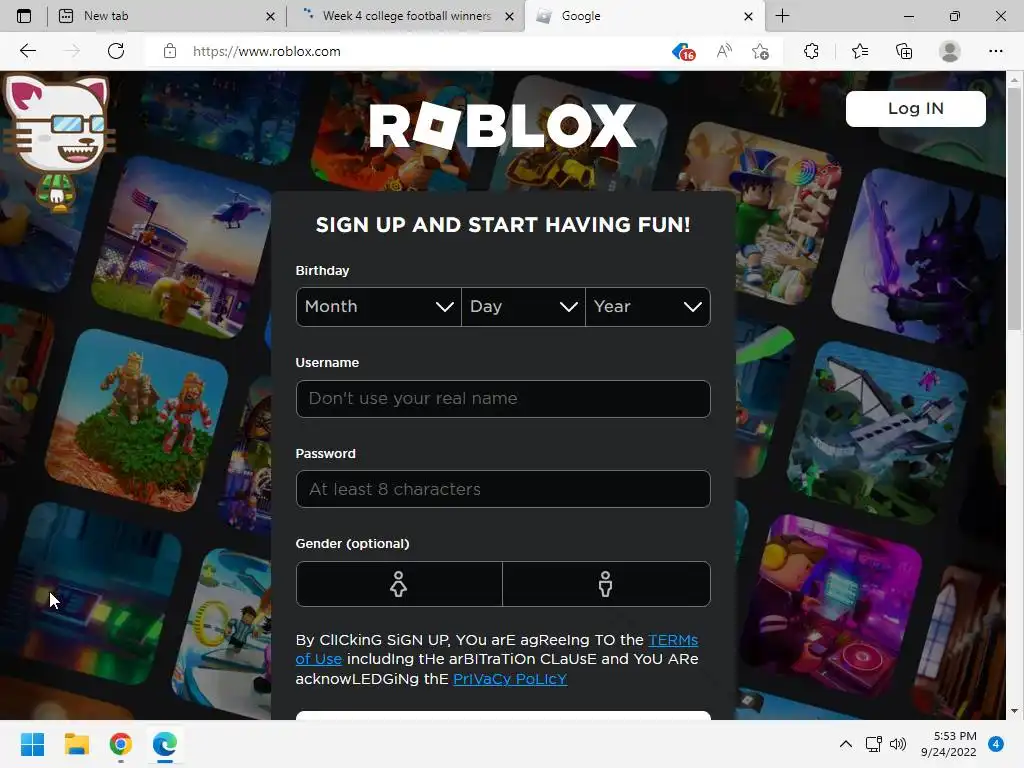Image resolution: width=1024 pixels, height=768 pixels.
Task: Open the Year birthday dropdown
Action: [x=648, y=307]
